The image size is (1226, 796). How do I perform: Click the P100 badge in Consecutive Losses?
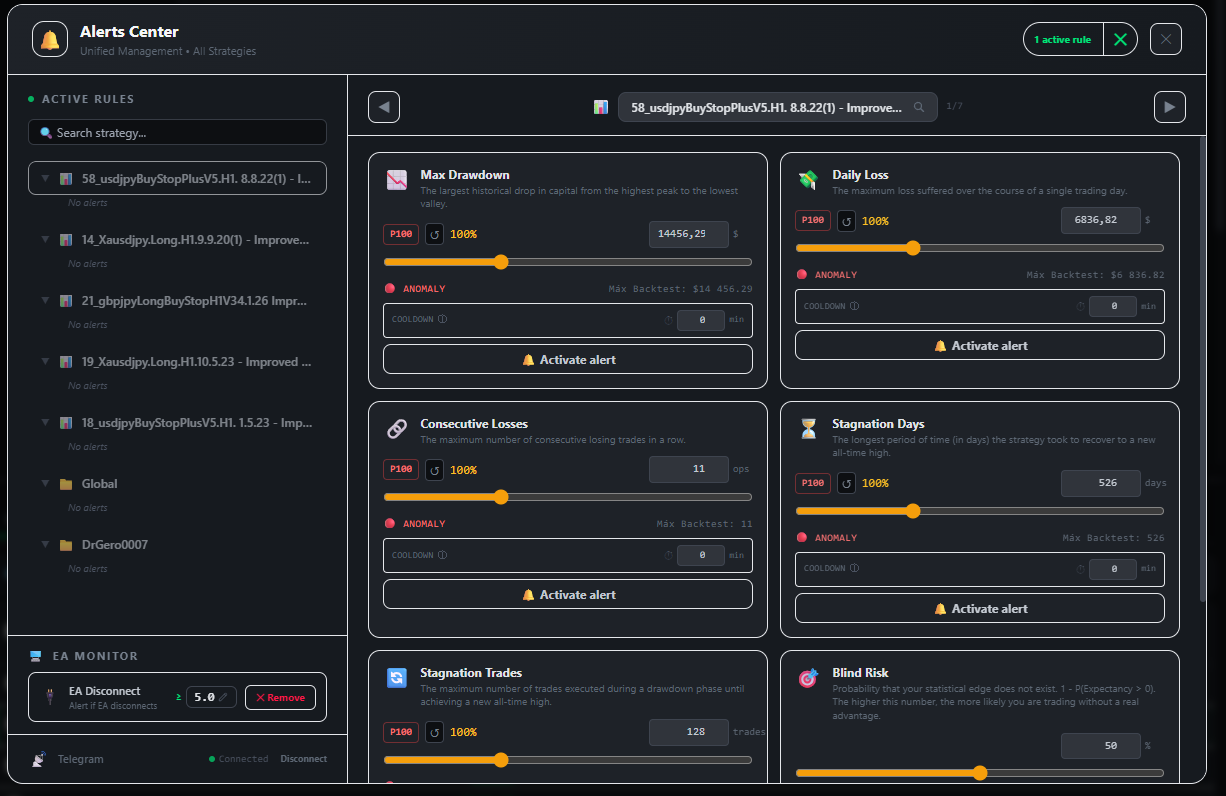point(401,469)
